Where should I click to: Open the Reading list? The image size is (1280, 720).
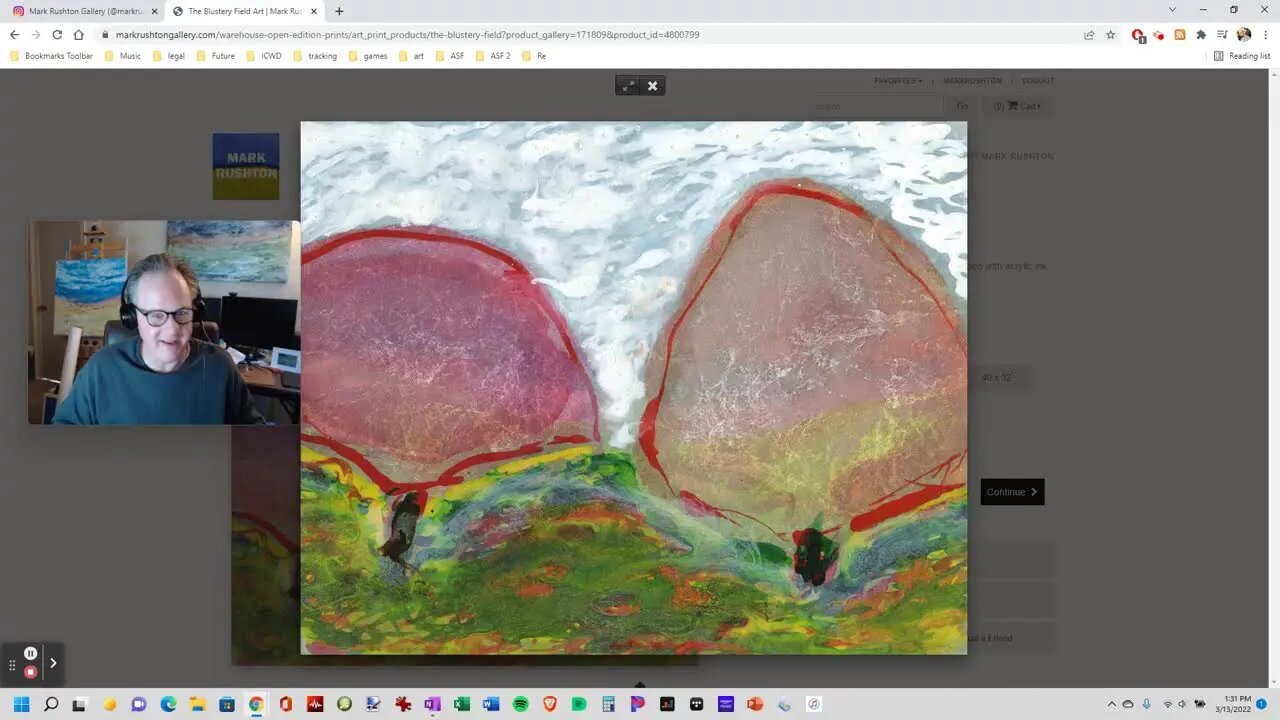point(1242,56)
